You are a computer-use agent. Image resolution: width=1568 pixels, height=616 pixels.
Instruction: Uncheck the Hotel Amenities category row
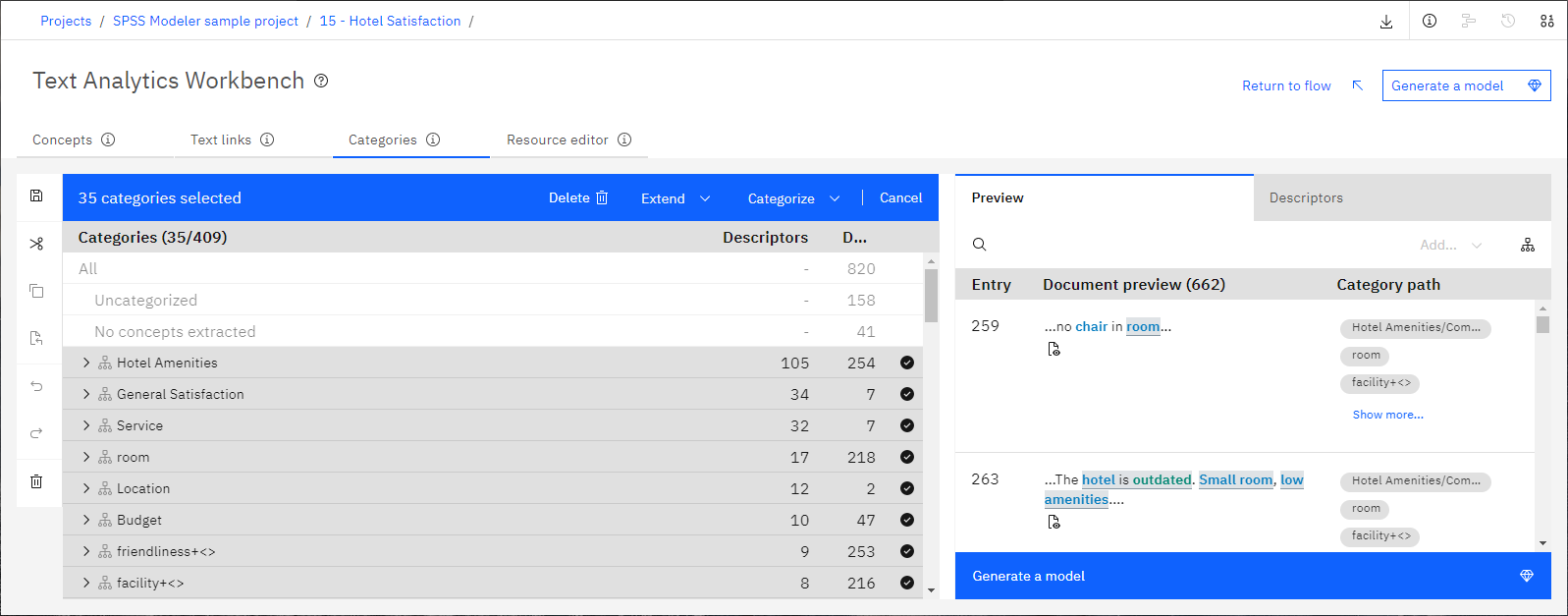[x=907, y=363]
